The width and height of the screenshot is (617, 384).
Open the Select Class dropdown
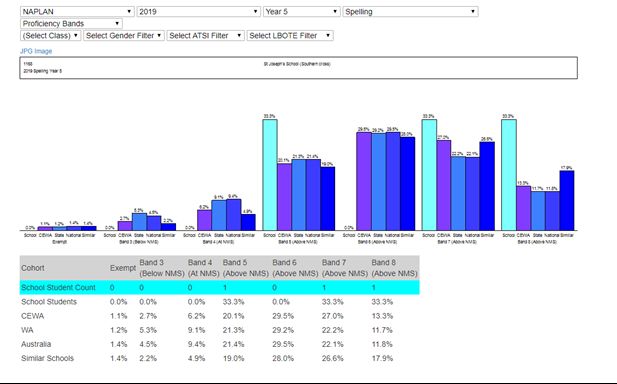click(50, 35)
